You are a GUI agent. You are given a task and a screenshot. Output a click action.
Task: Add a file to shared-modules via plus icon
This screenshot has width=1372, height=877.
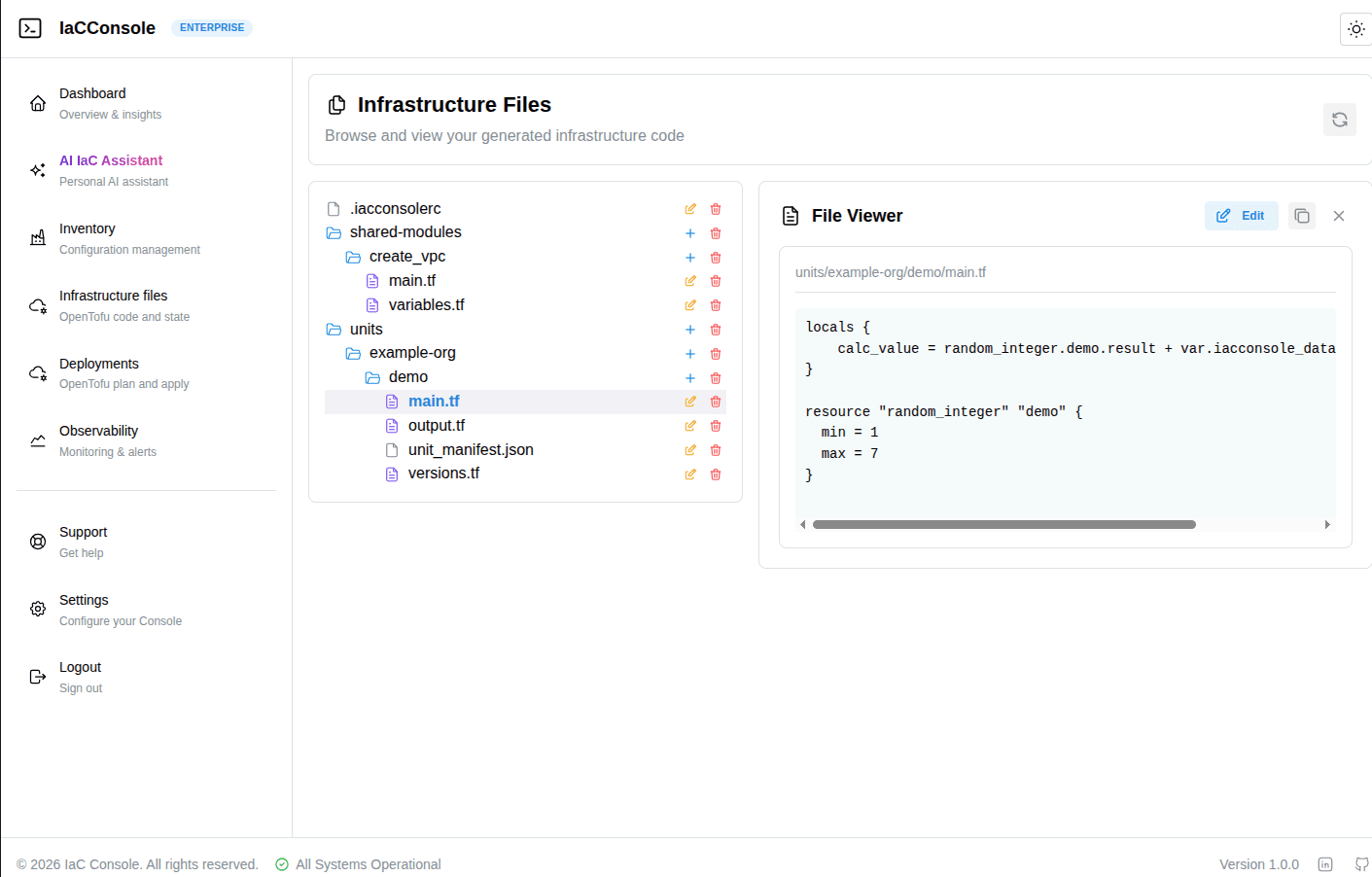click(690, 232)
